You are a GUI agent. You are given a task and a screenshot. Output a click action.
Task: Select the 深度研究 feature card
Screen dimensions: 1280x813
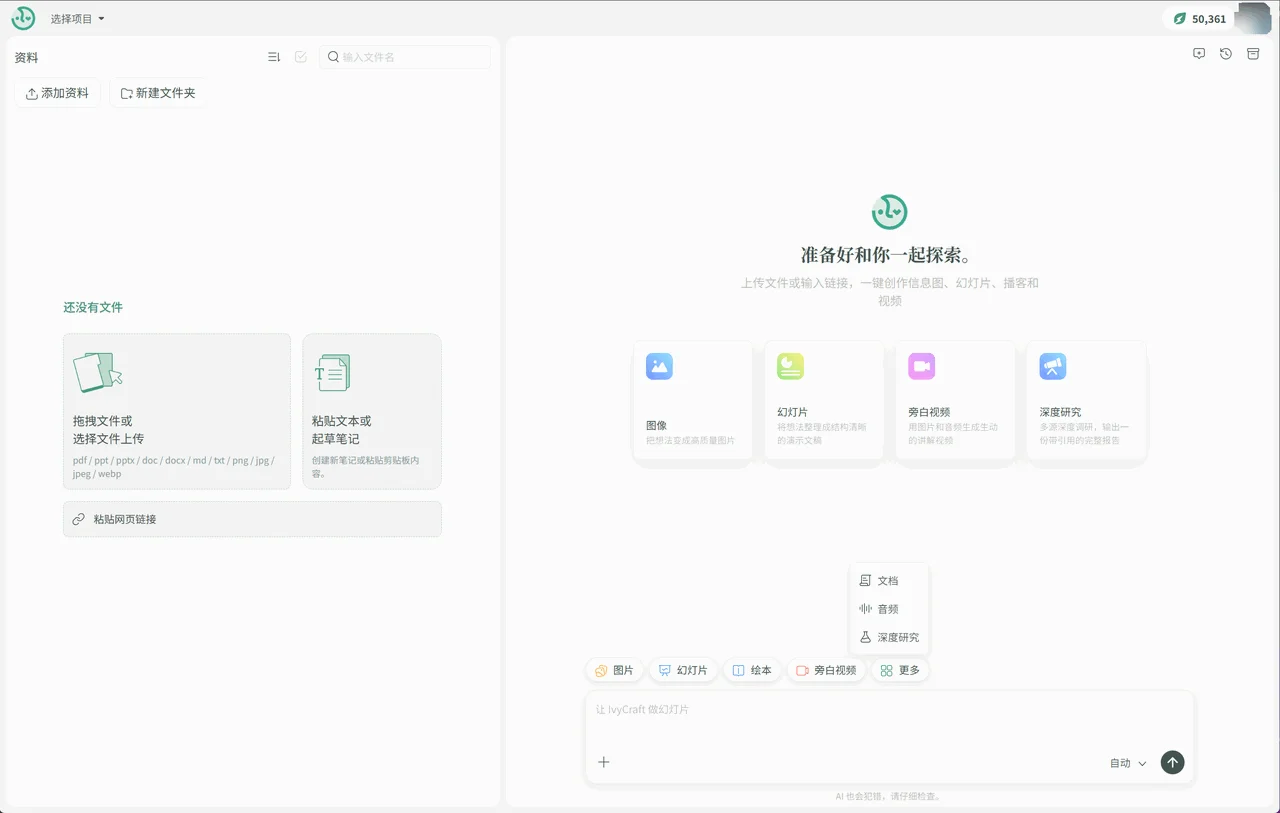pos(1086,400)
